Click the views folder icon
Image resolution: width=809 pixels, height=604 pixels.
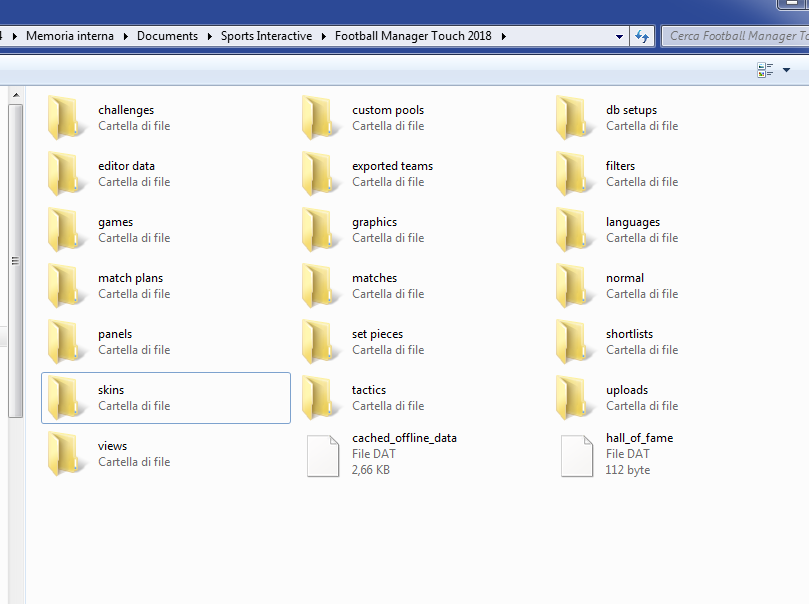point(66,454)
